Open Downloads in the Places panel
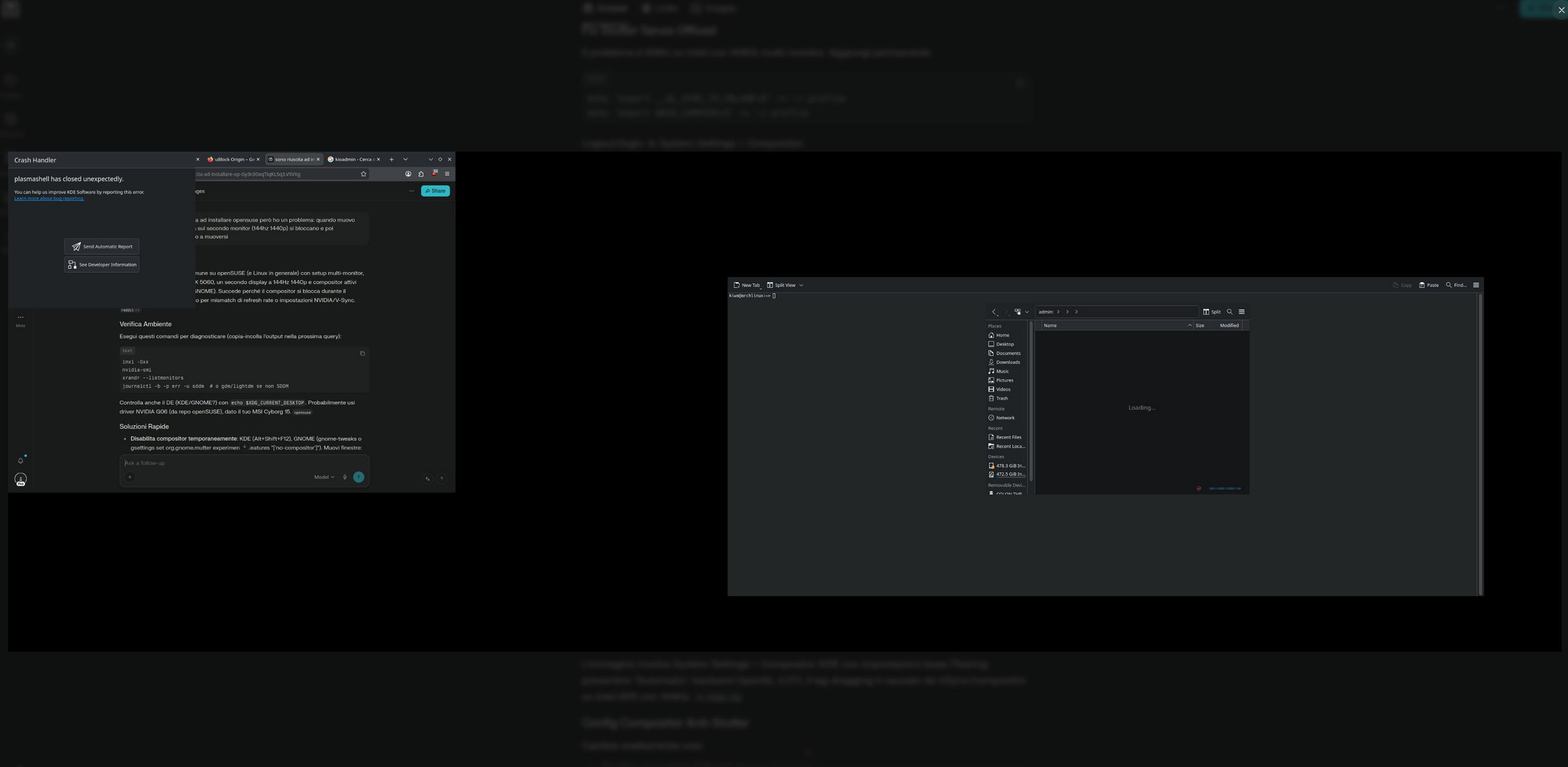This screenshot has height=767, width=1568. tap(1007, 362)
